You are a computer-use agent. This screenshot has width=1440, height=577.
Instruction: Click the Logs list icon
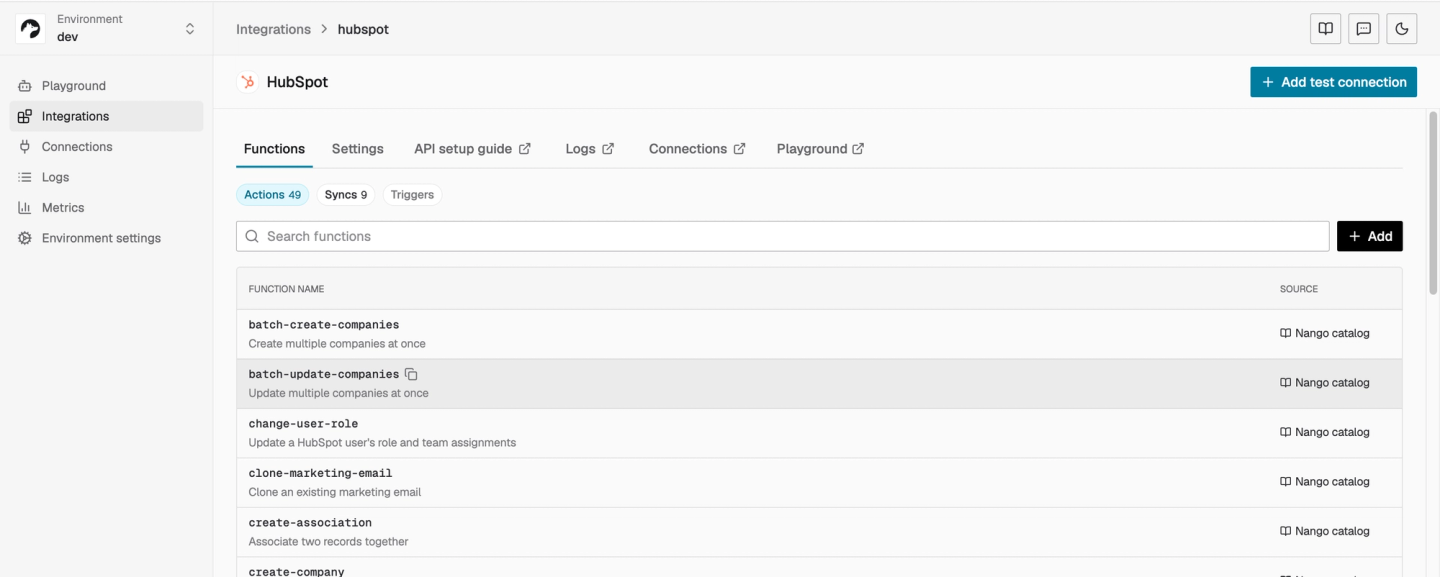(x=25, y=177)
